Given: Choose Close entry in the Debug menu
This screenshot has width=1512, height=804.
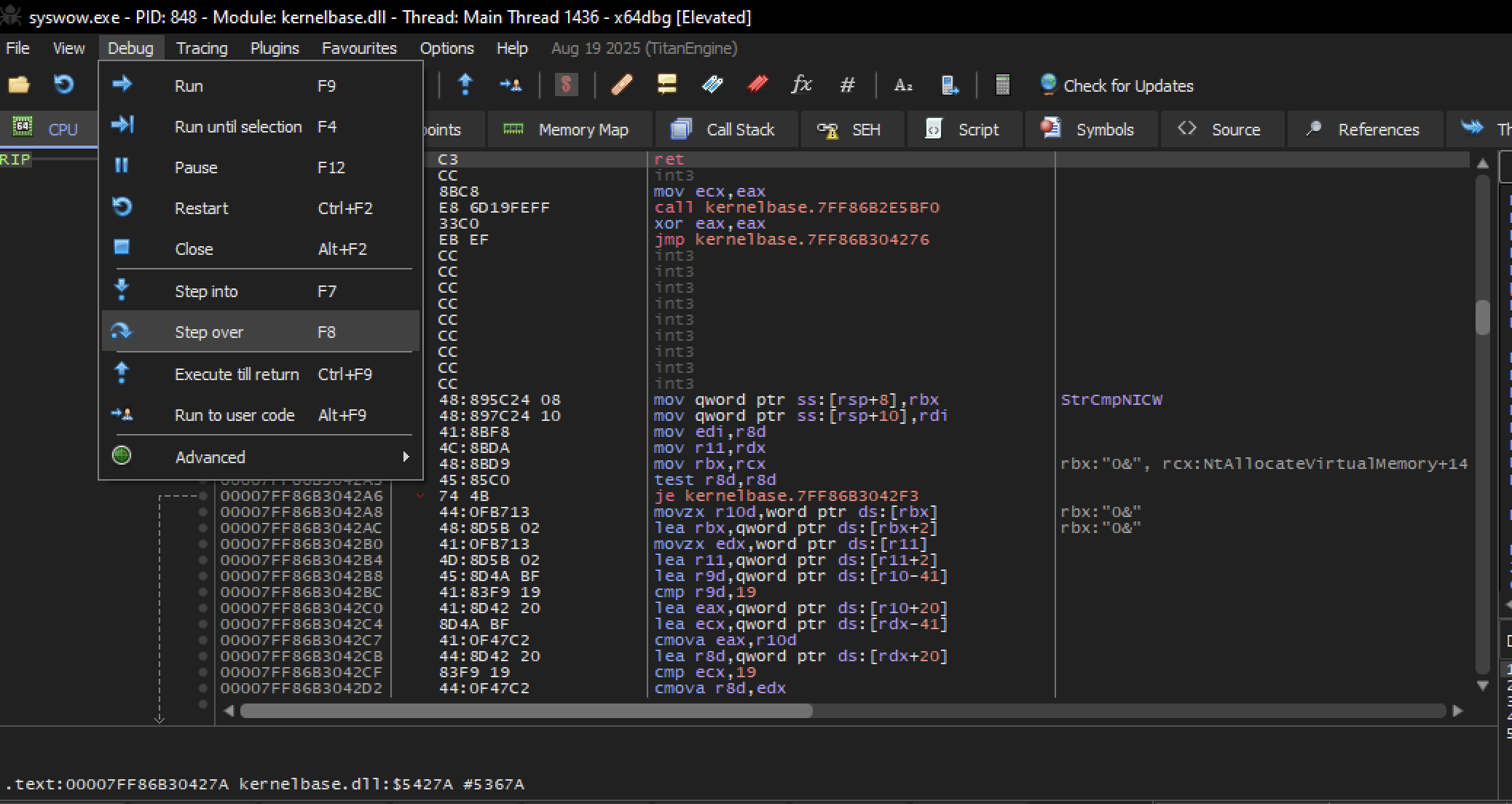Looking at the screenshot, I should point(261,249).
